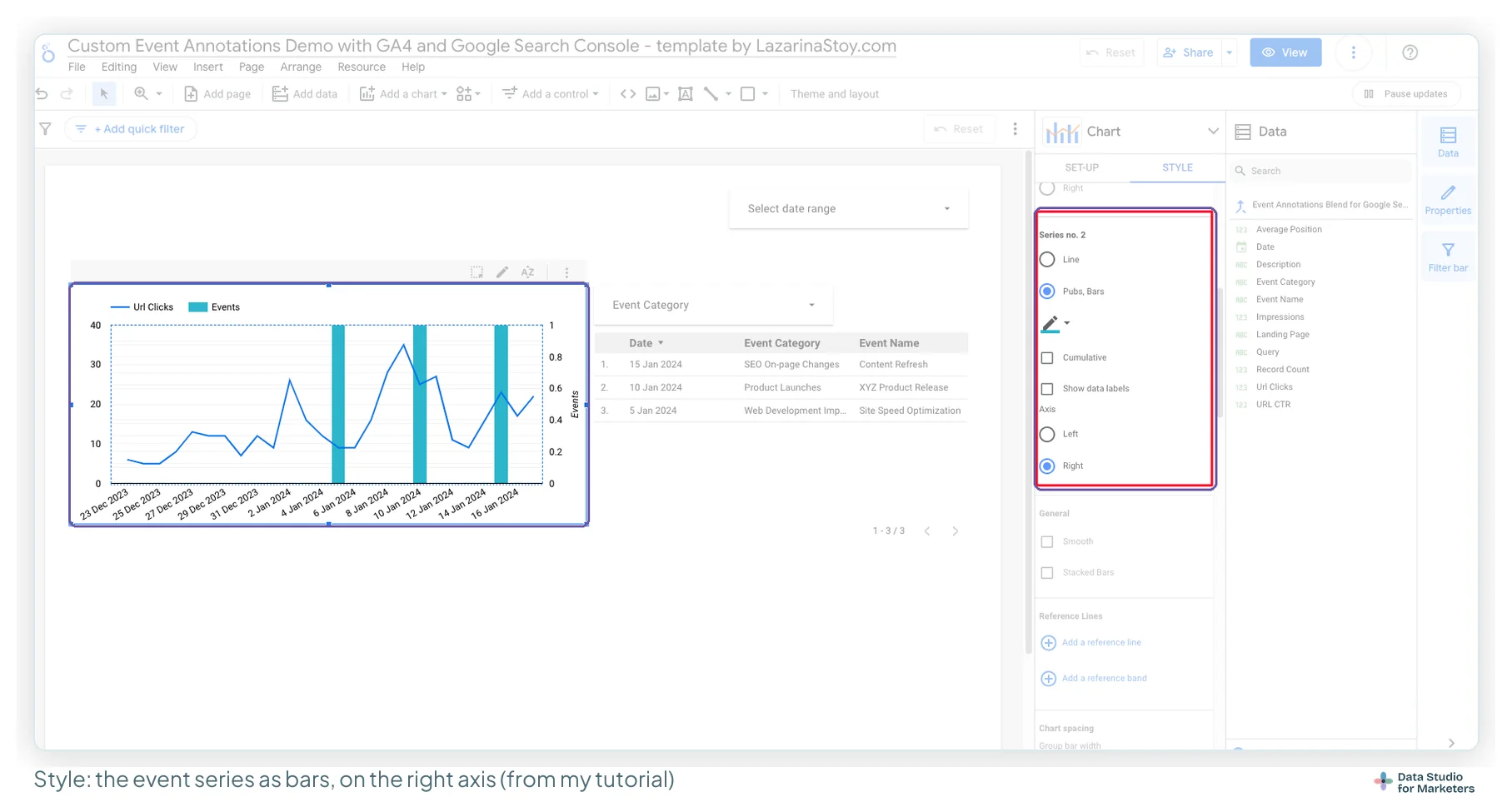Screen dimensions: 1512x812
Task: Click the View button
Action: (x=1285, y=52)
